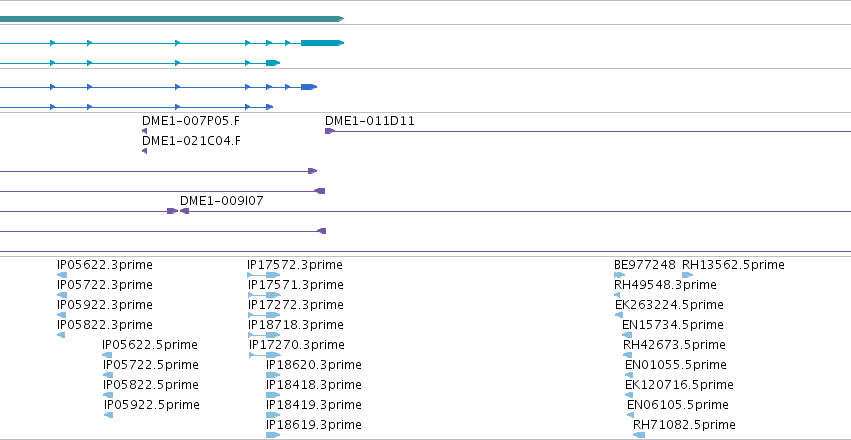Select the DME1-021C04.F feature label
The width and height of the screenshot is (851, 440).
tap(191, 141)
